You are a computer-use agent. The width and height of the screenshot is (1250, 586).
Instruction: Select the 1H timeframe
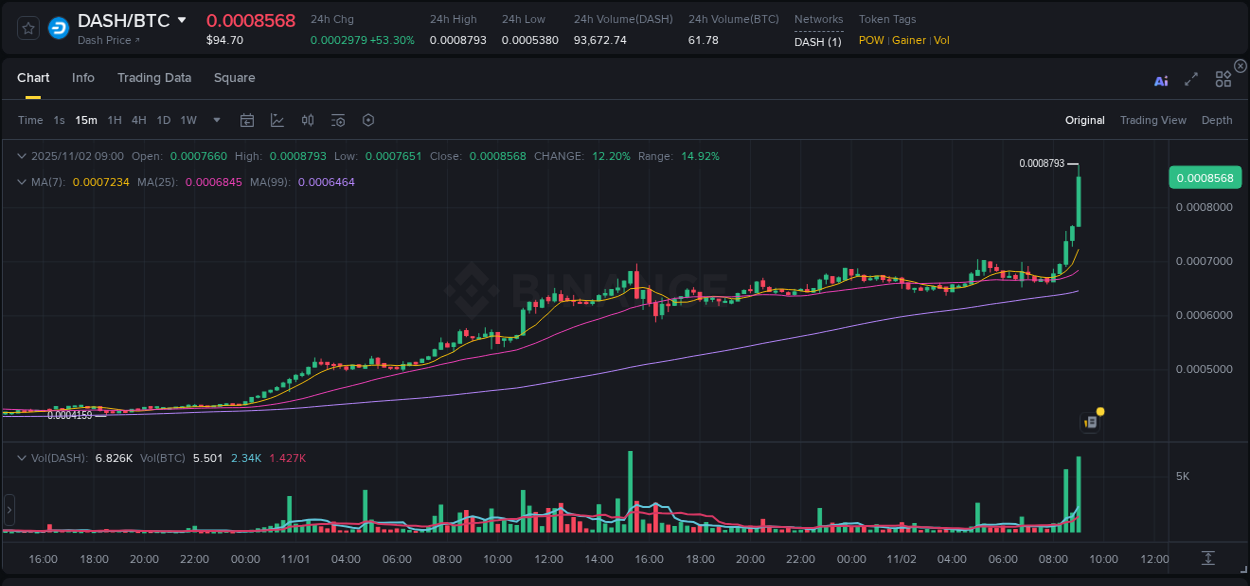(x=113, y=120)
